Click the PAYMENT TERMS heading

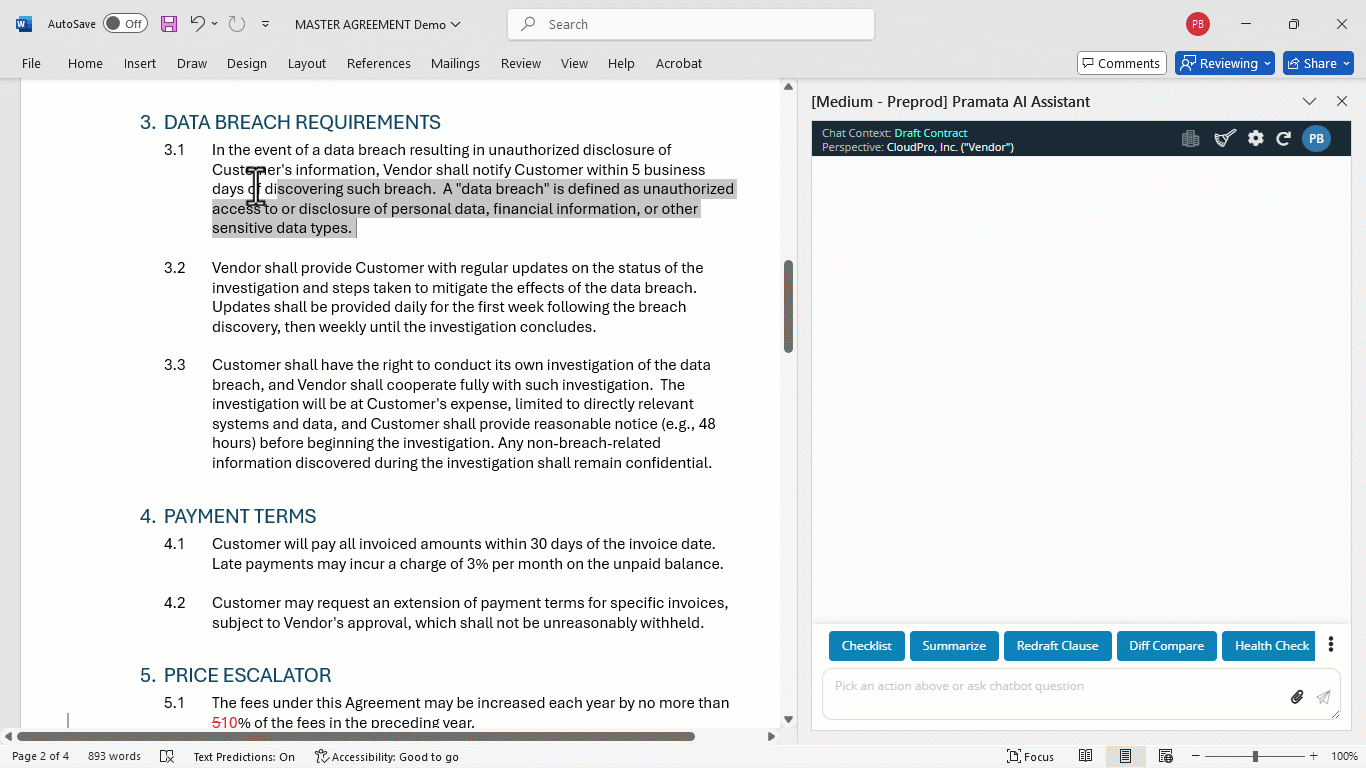pos(240,516)
